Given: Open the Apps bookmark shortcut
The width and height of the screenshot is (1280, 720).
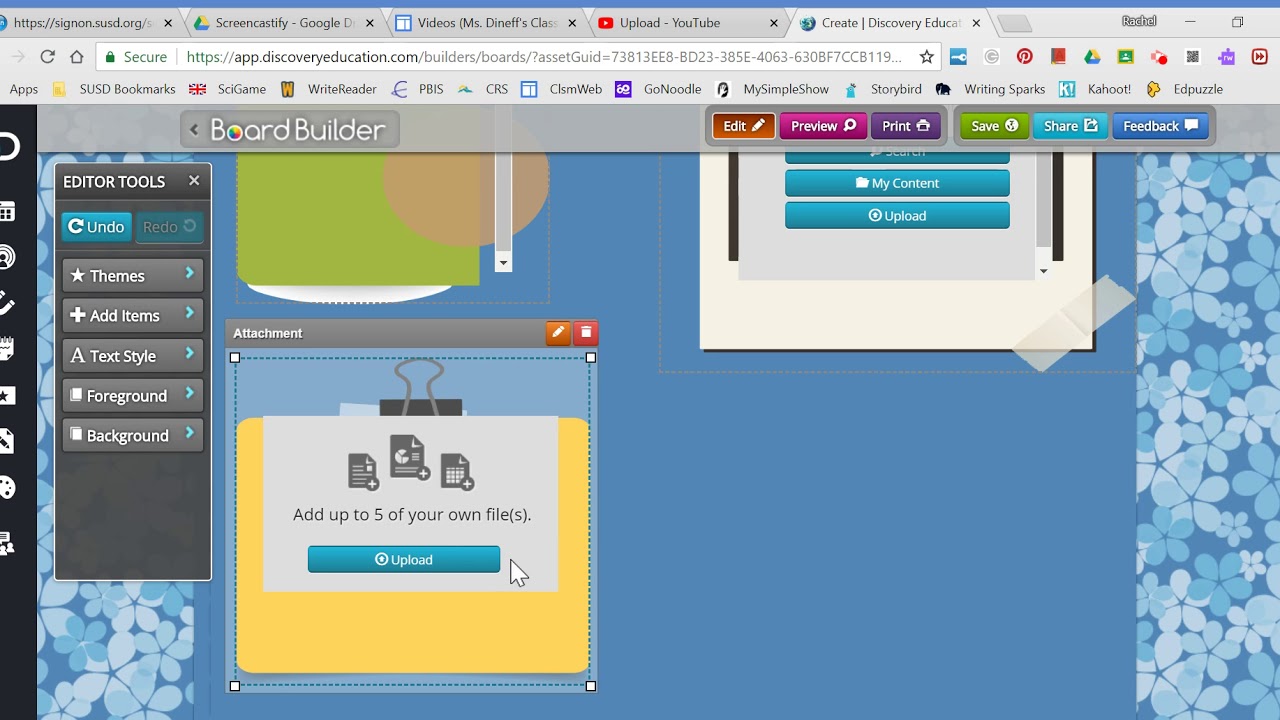Looking at the screenshot, I should click(23, 89).
